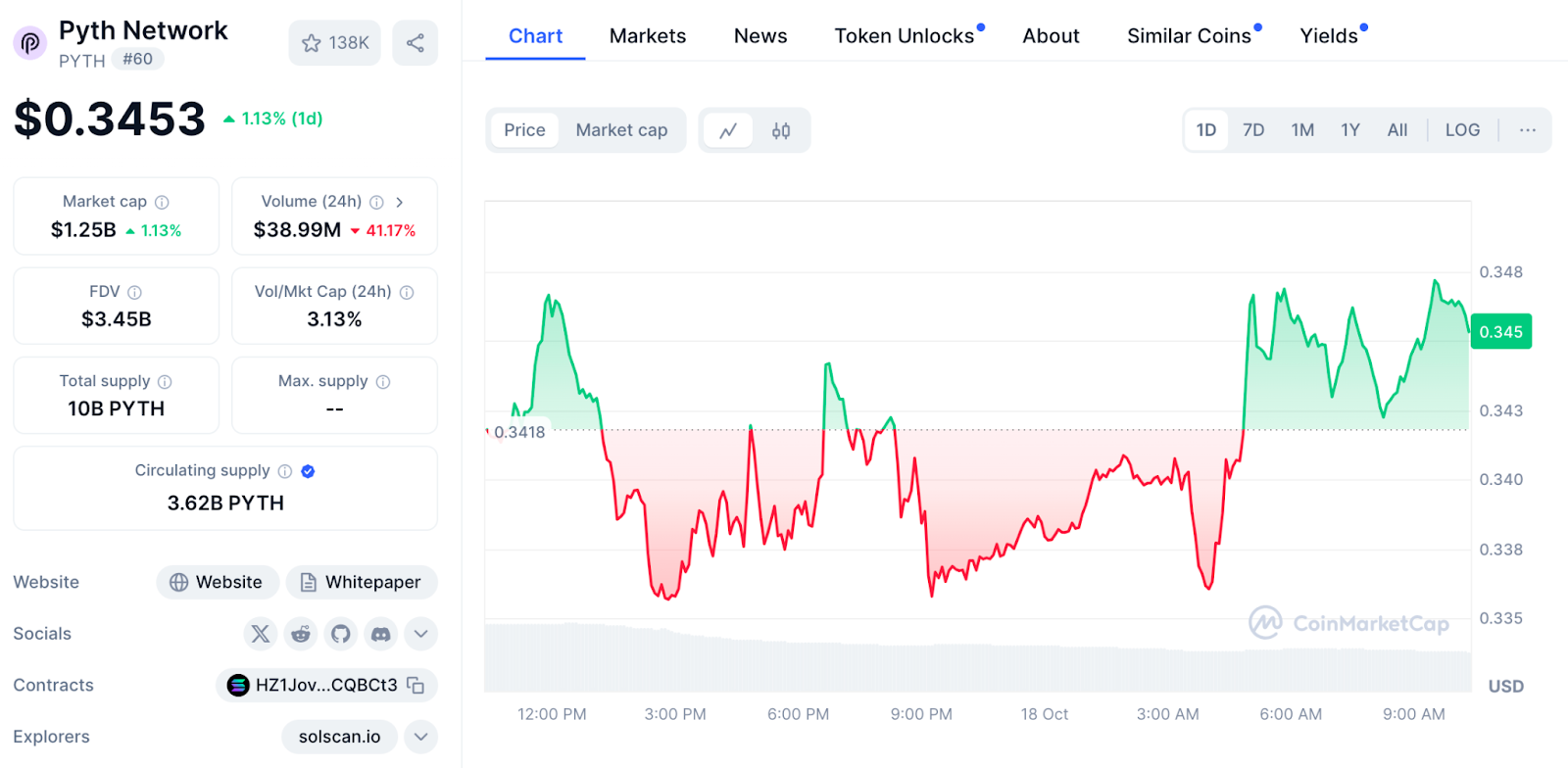Expand more socials dropdown
The image size is (1568, 768).
point(420,634)
